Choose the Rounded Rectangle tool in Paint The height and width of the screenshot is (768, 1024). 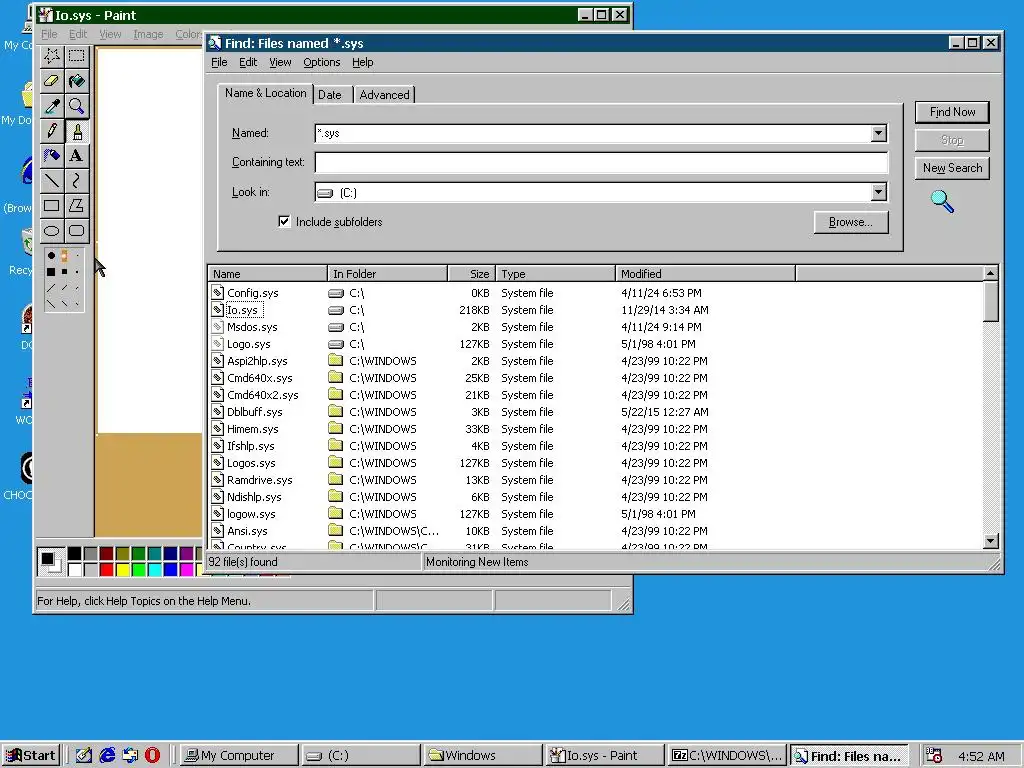click(76, 231)
